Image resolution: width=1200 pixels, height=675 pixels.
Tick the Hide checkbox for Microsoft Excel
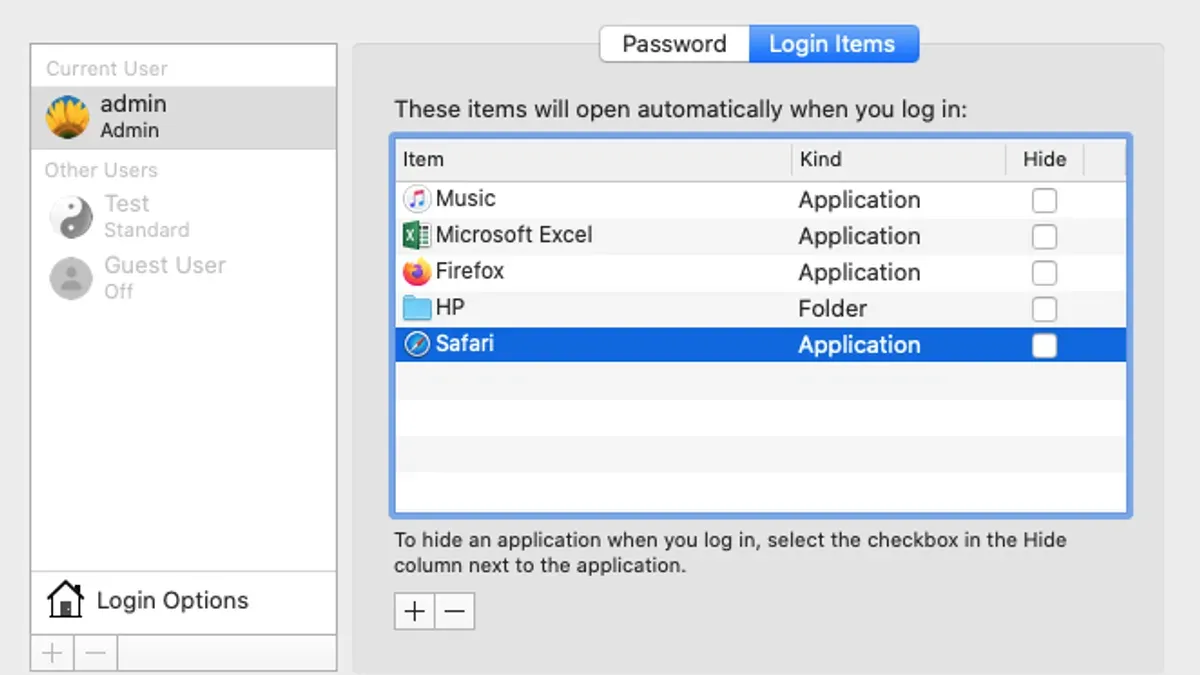point(1044,236)
